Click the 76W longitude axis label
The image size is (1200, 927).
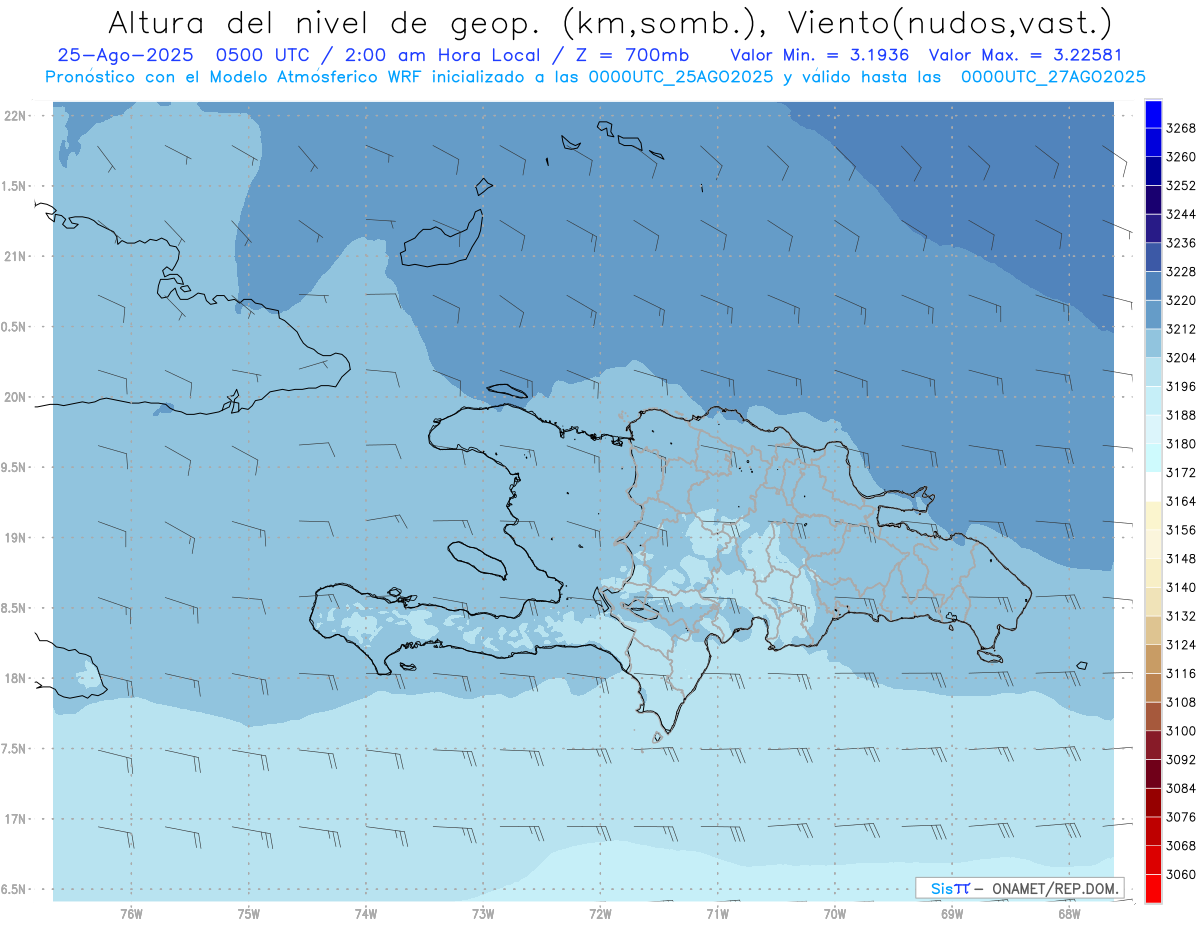pyautogui.click(x=131, y=913)
